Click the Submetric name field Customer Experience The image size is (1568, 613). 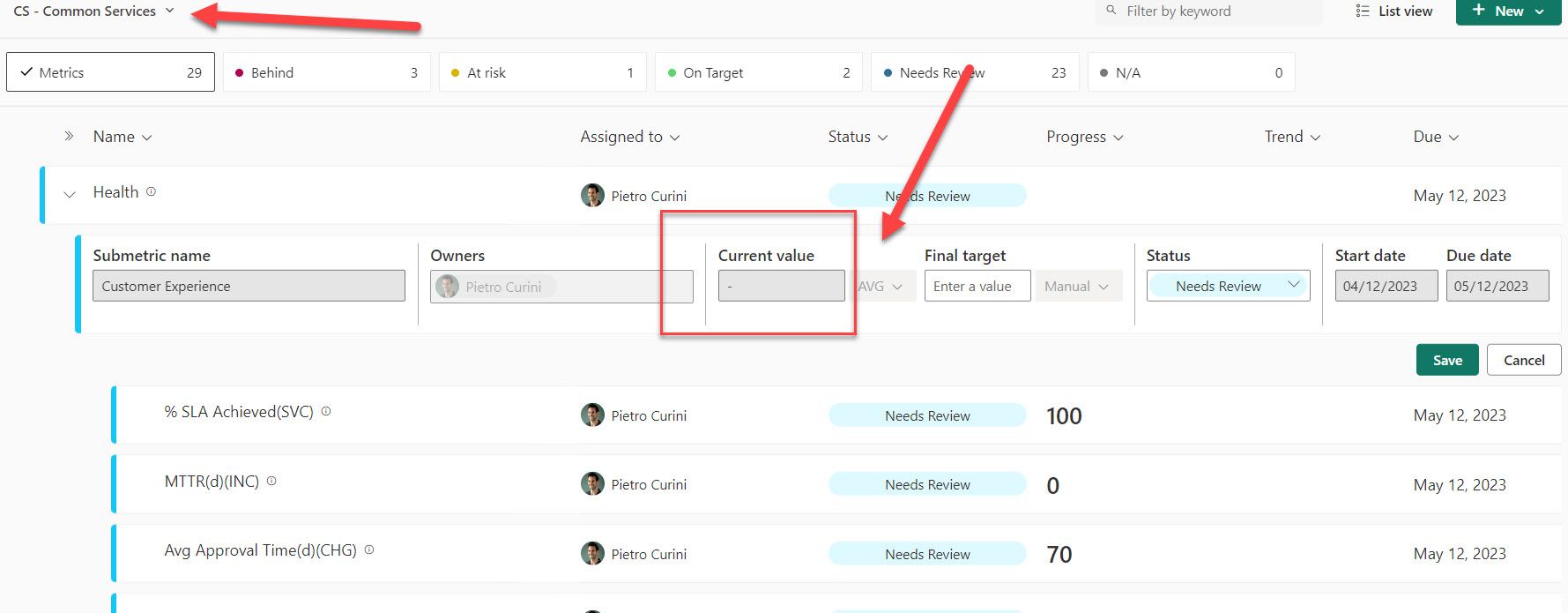click(x=249, y=286)
